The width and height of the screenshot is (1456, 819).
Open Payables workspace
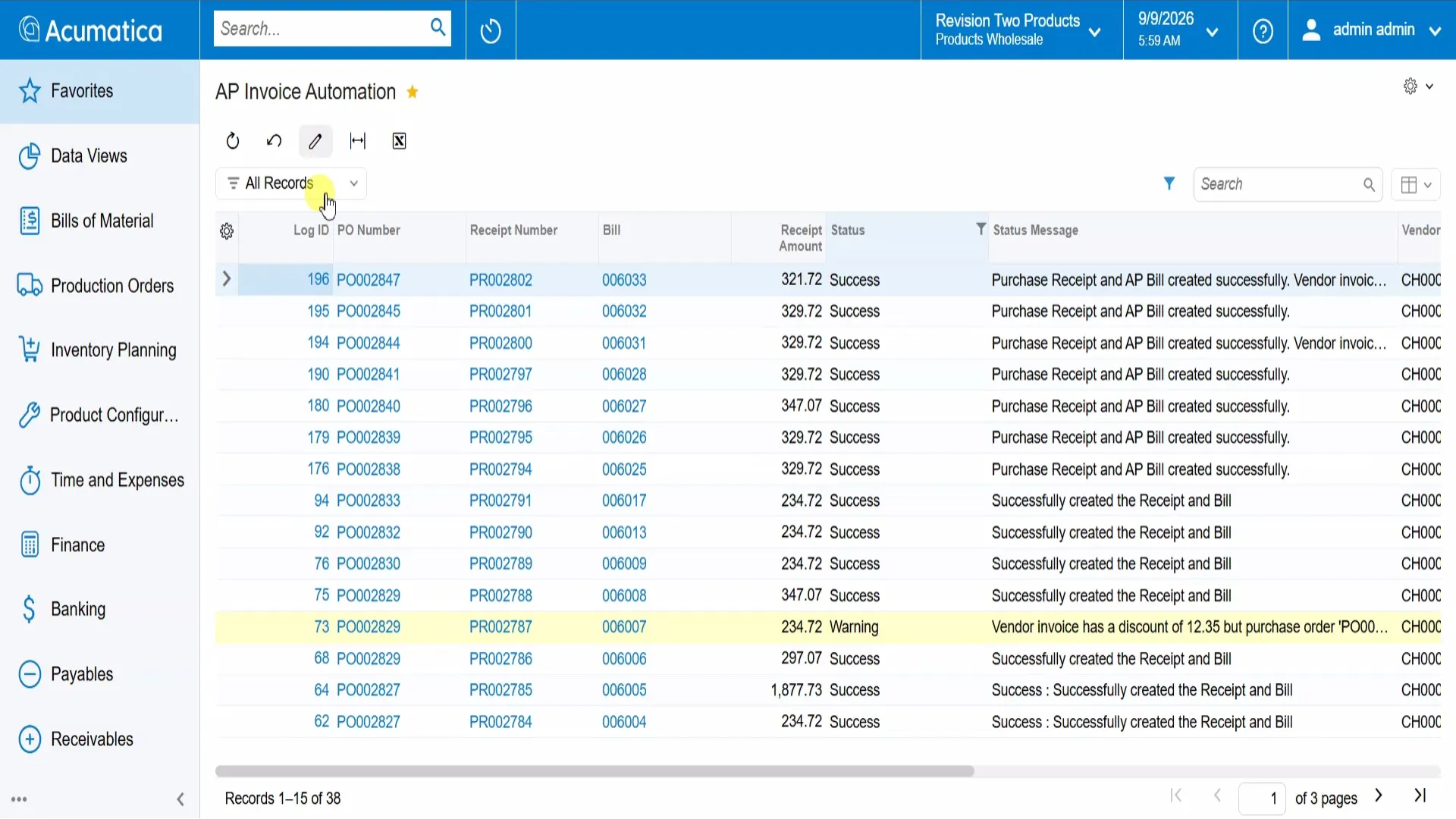point(99,675)
